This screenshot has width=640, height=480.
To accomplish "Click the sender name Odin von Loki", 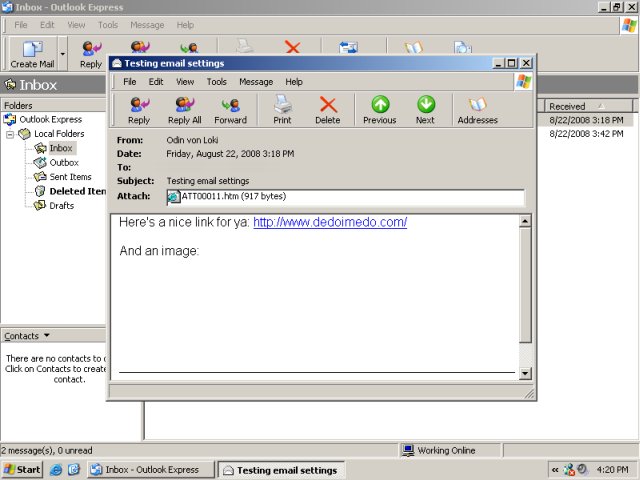I will click(x=192, y=140).
